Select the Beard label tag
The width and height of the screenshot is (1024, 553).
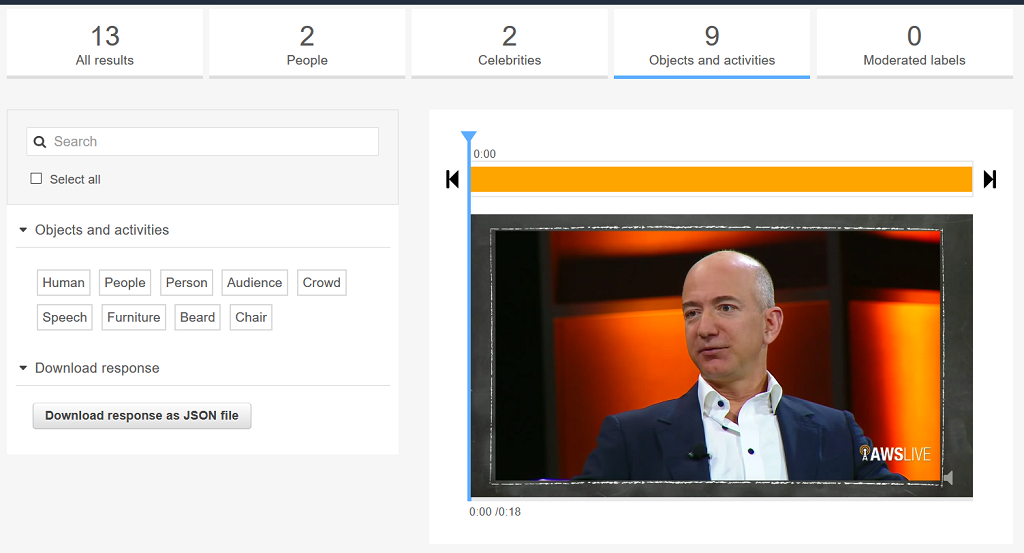pos(197,317)
